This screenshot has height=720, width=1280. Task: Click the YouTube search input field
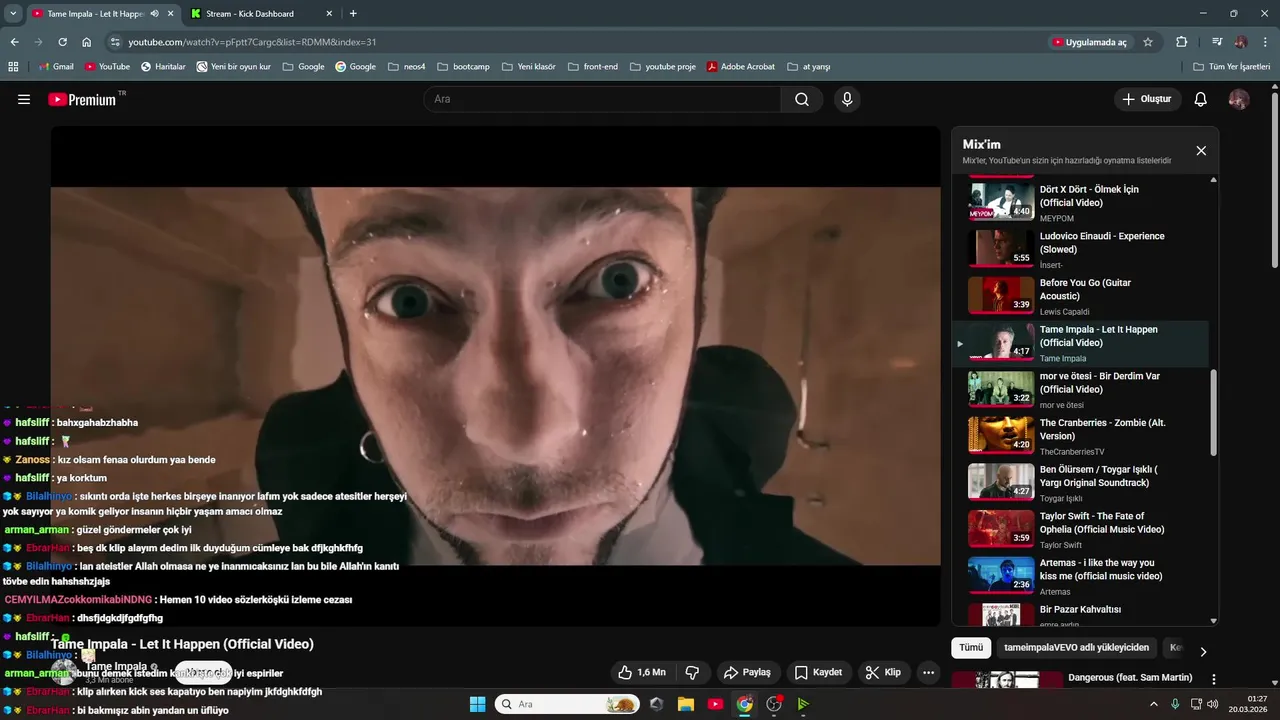pyautogui.click(x=602, y=99)
